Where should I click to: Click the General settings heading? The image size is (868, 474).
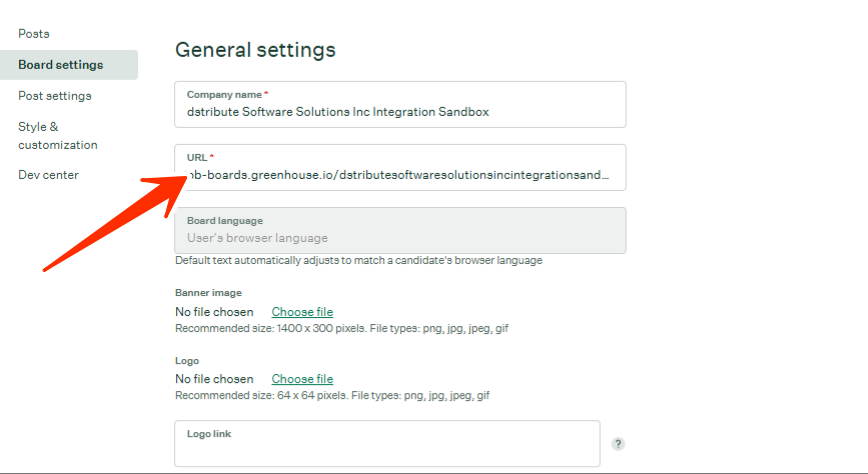click(255, 49)
